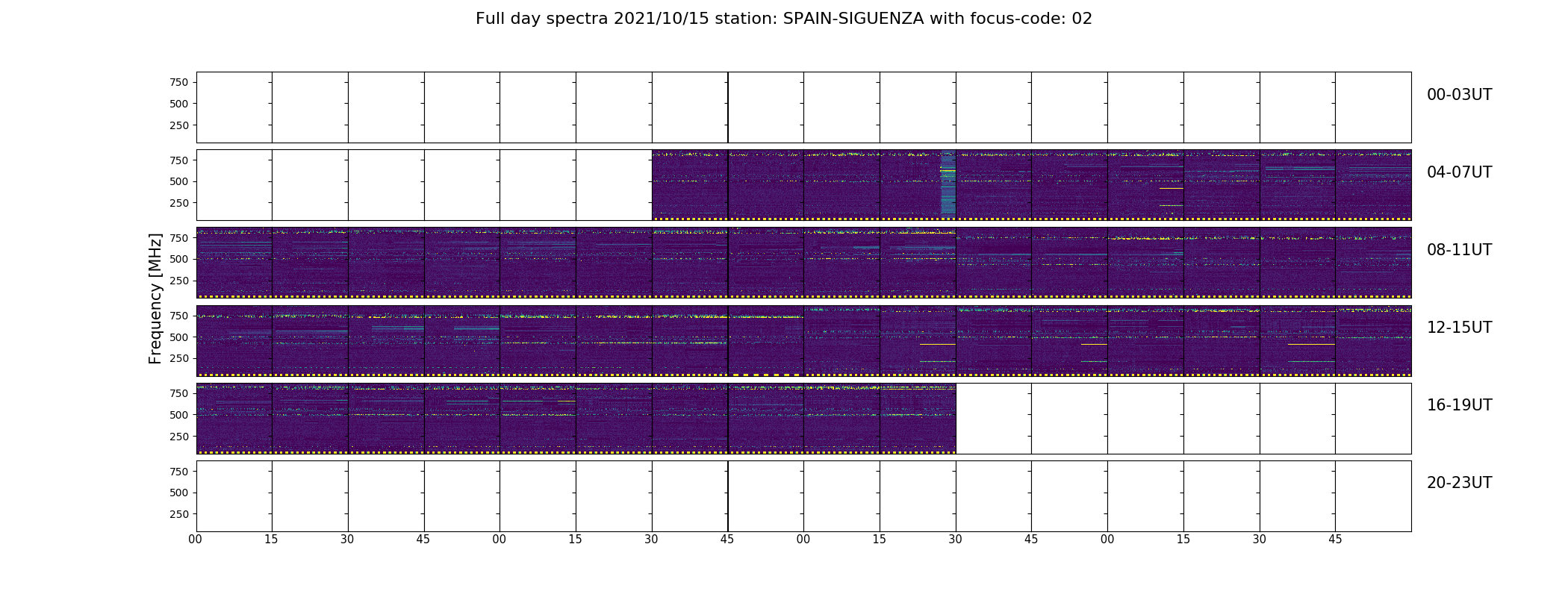Click the 500 tick of the 00-03UT row
This screenshot has height=597, width=1568.
[x=178, y=104]
